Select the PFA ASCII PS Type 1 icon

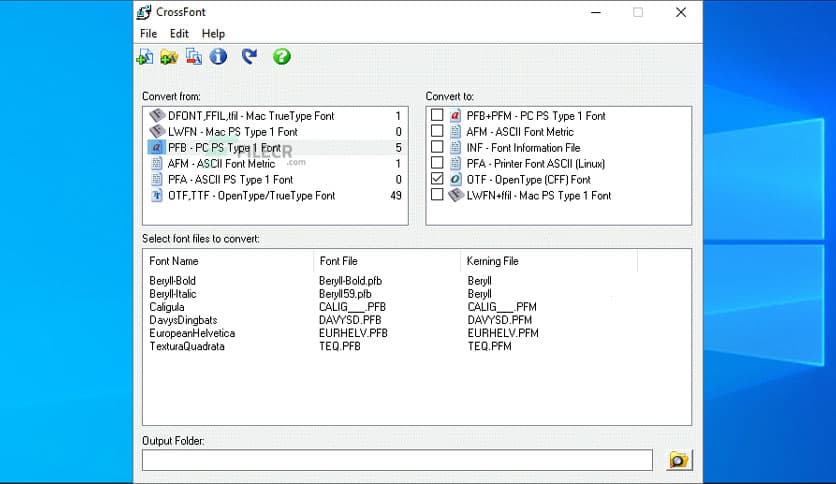(157, 180)
